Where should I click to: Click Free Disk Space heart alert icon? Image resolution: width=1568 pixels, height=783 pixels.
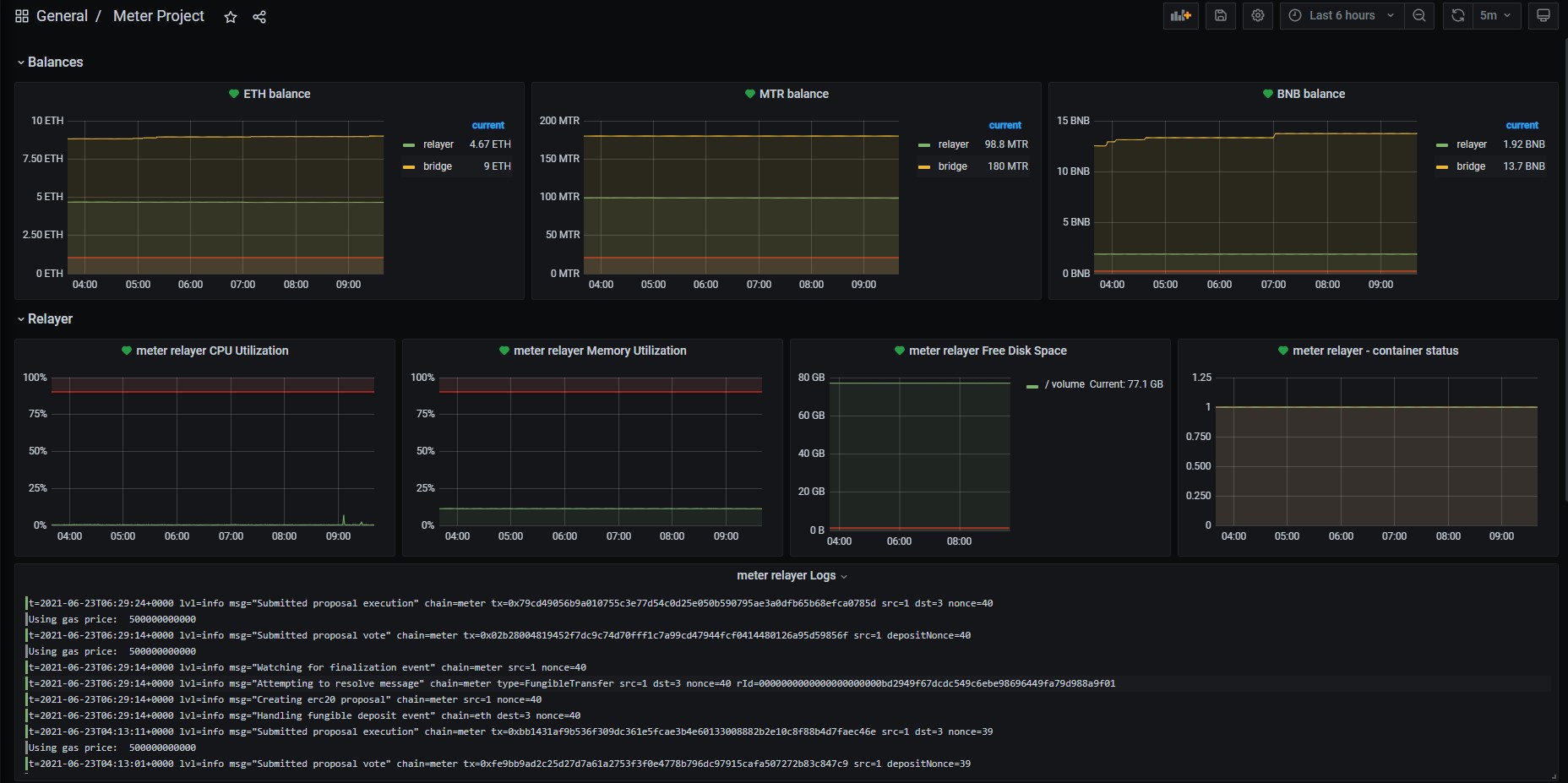[900, 351]
